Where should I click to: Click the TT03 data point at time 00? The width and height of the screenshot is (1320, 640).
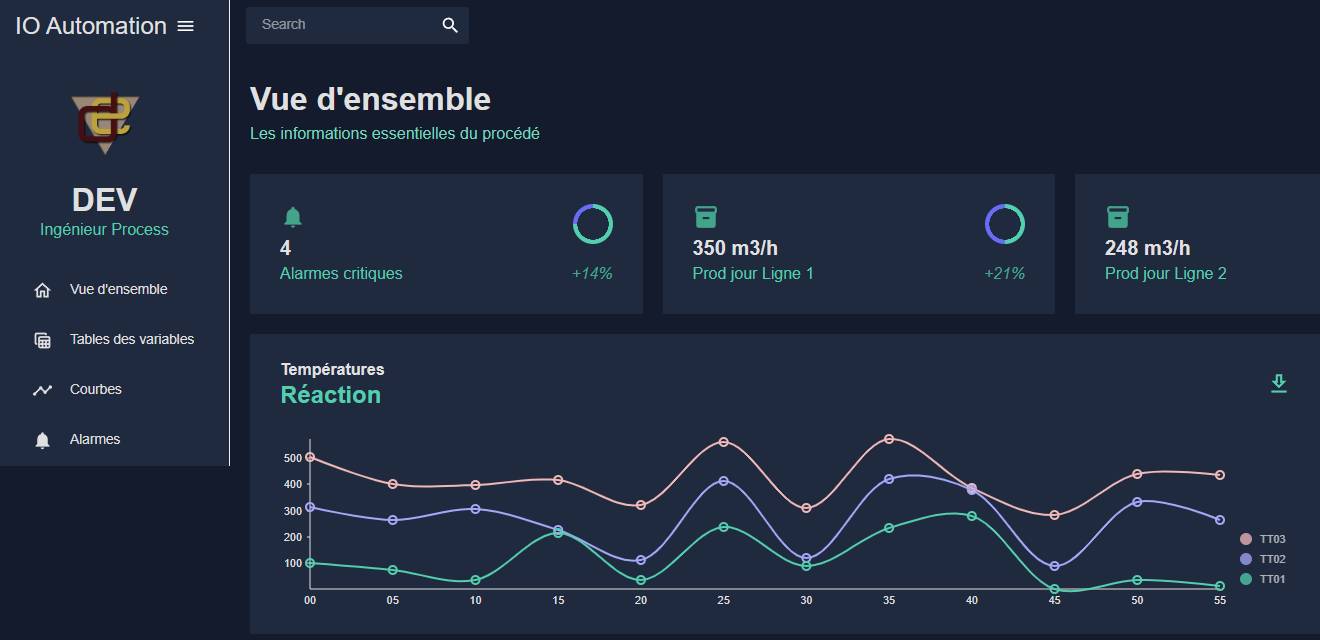click(x=310, y=457)
